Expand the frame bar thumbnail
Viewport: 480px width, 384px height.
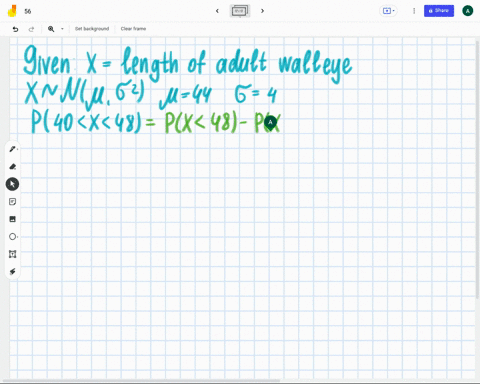(x=240, y=11)
